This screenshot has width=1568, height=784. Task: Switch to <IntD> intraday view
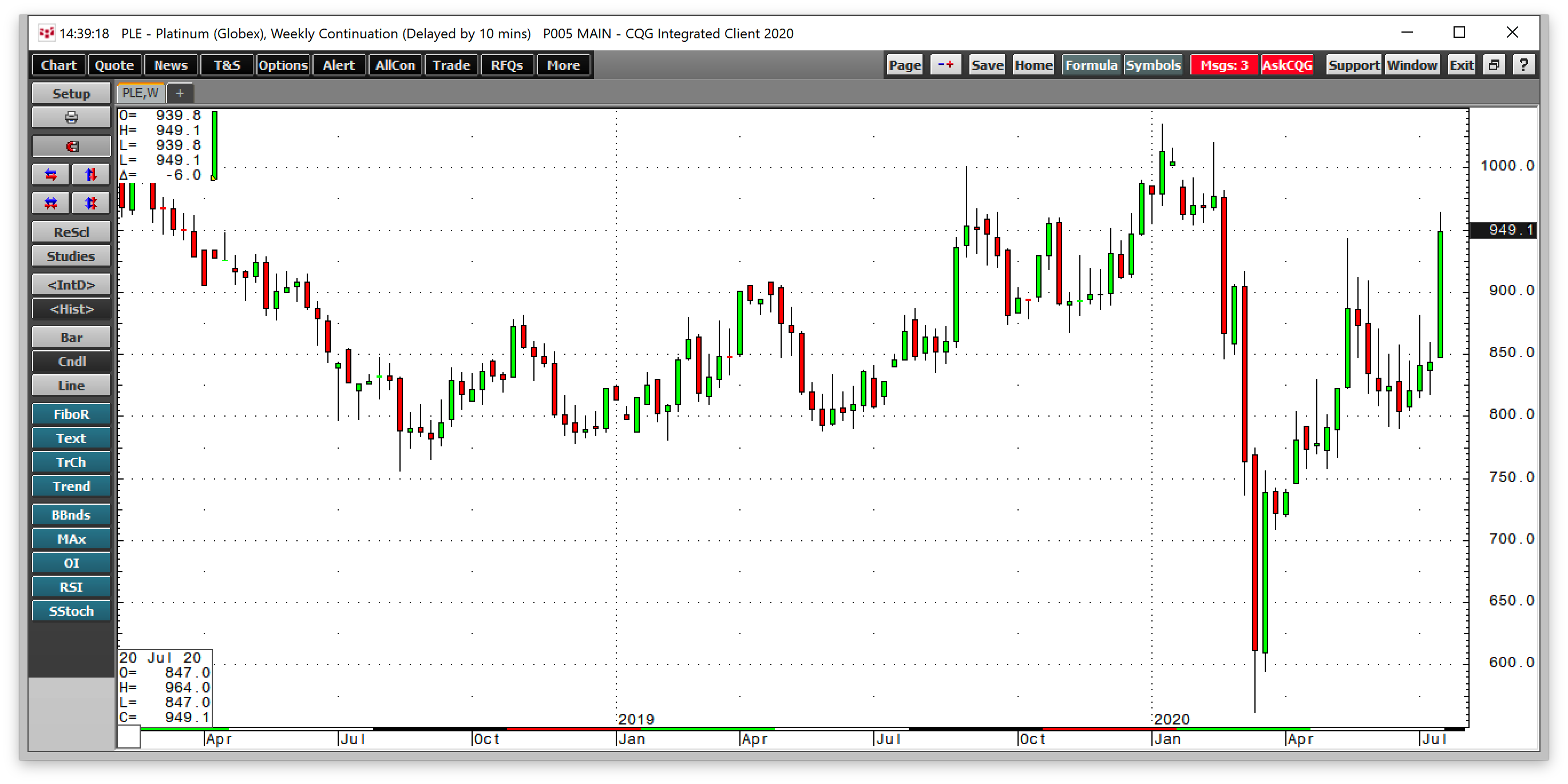[71, 285]
